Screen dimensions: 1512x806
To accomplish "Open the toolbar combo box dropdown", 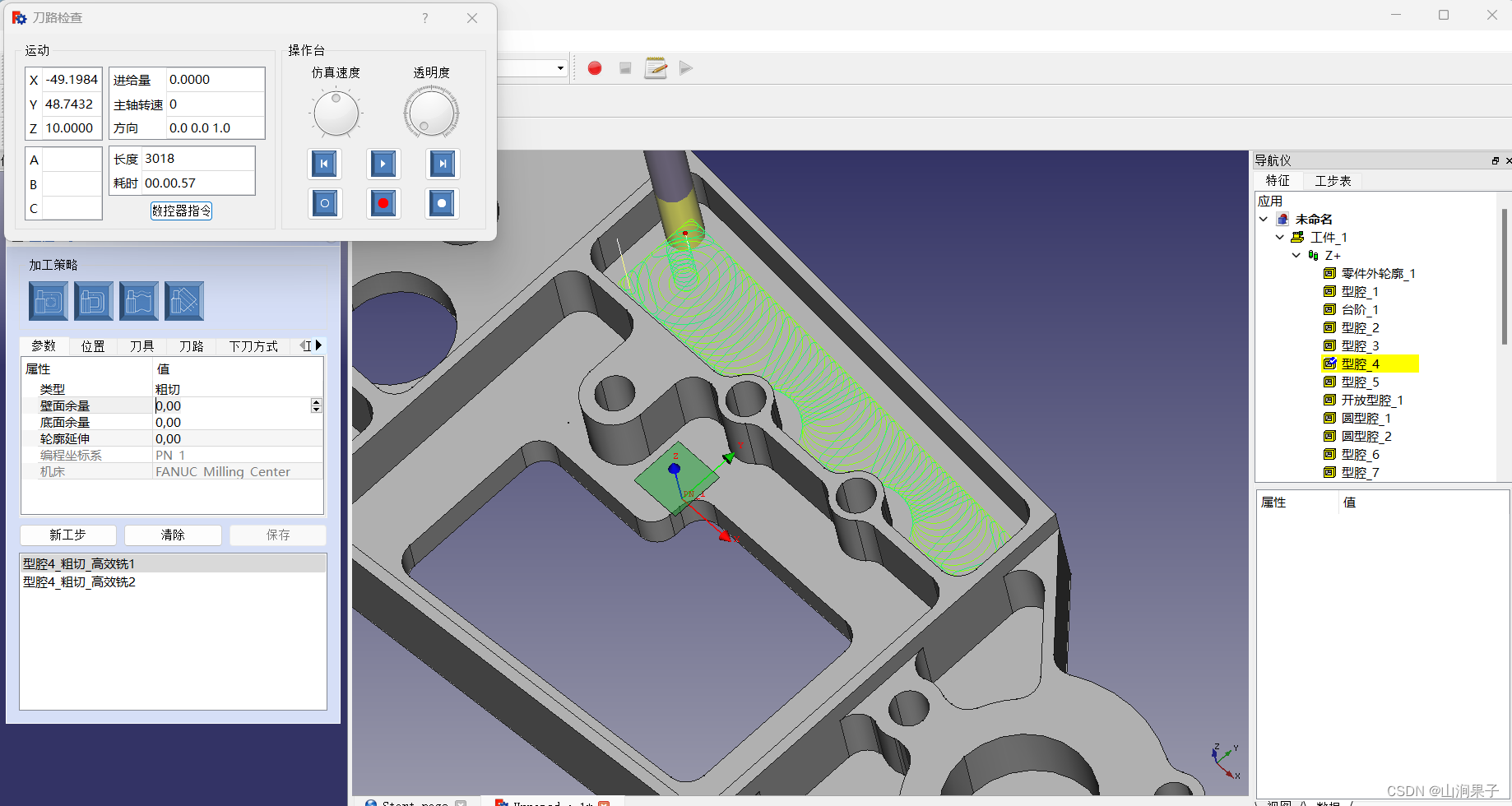I will pos(560,68).
